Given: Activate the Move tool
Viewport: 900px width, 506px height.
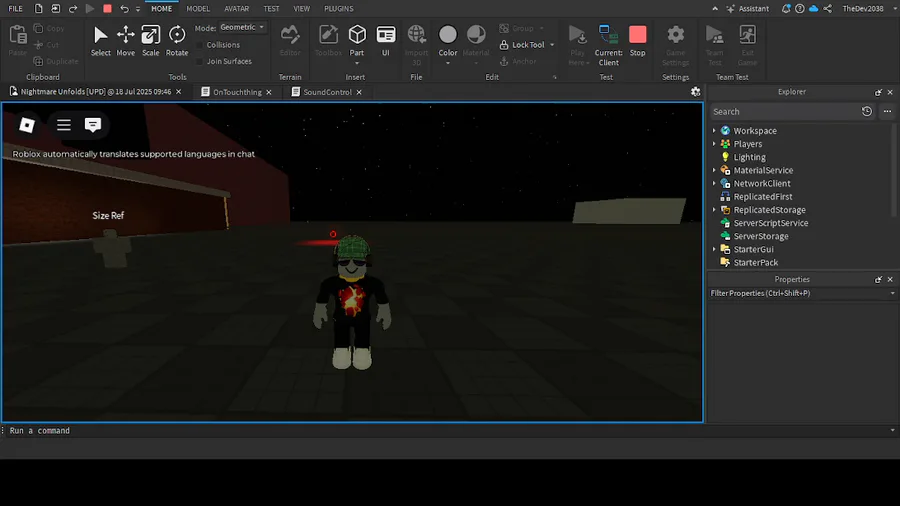Looking at the screenshot, I should click(x=126, y=41).
